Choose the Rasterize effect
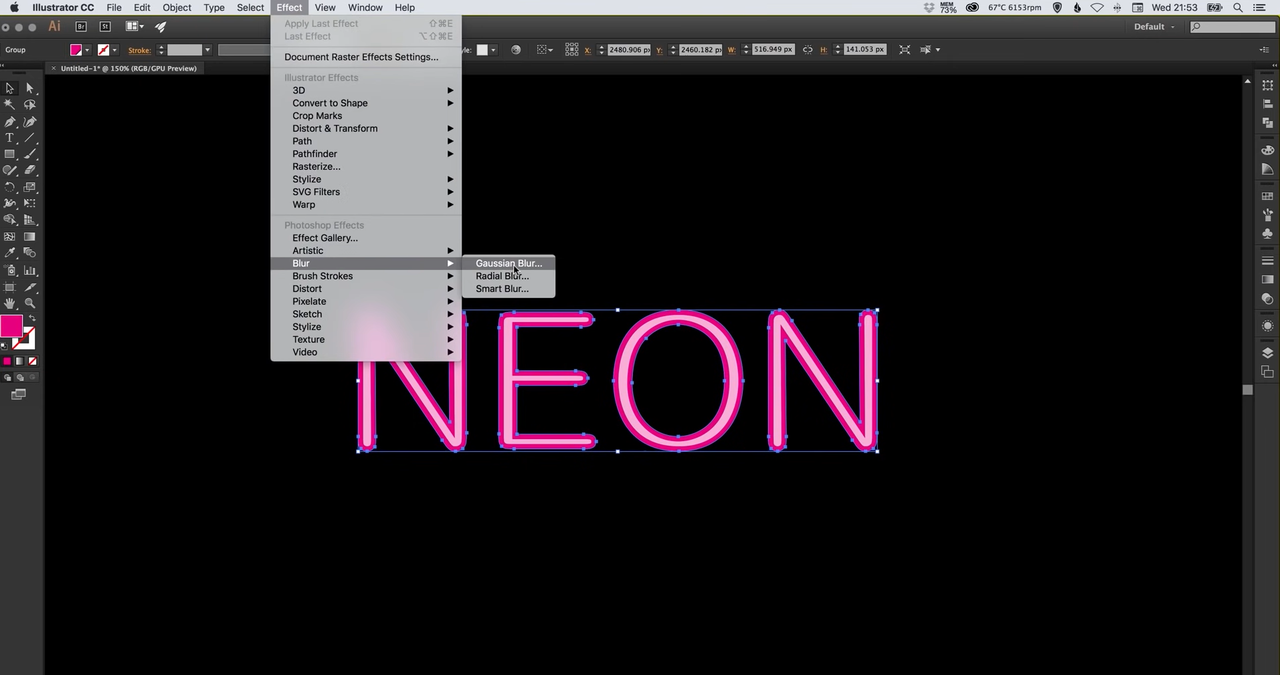Image resolution: width=1280 pixels, height=675 pixels. click(x=366, y=167)
